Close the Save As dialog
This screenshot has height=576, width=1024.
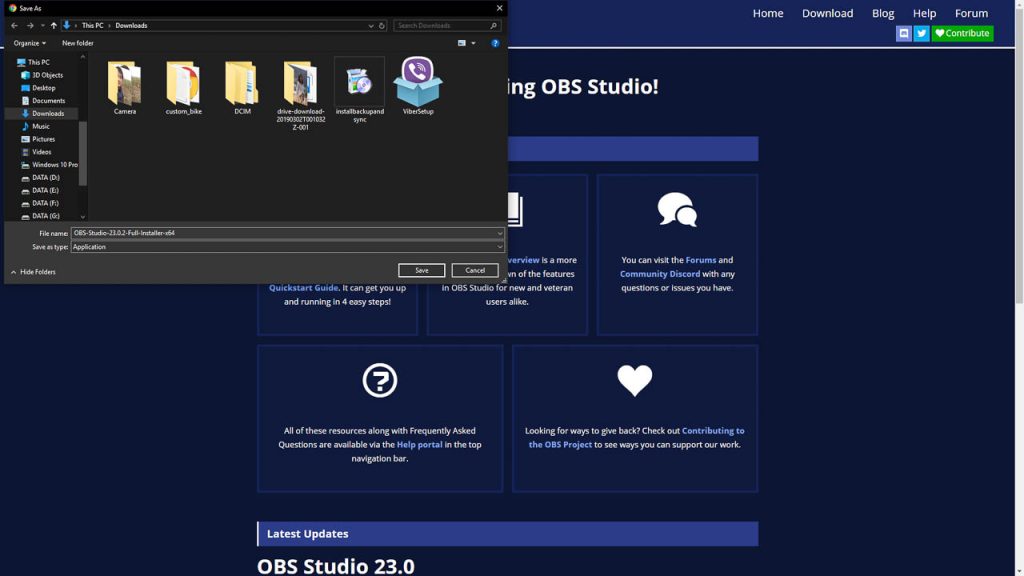(x=500, y=8)
